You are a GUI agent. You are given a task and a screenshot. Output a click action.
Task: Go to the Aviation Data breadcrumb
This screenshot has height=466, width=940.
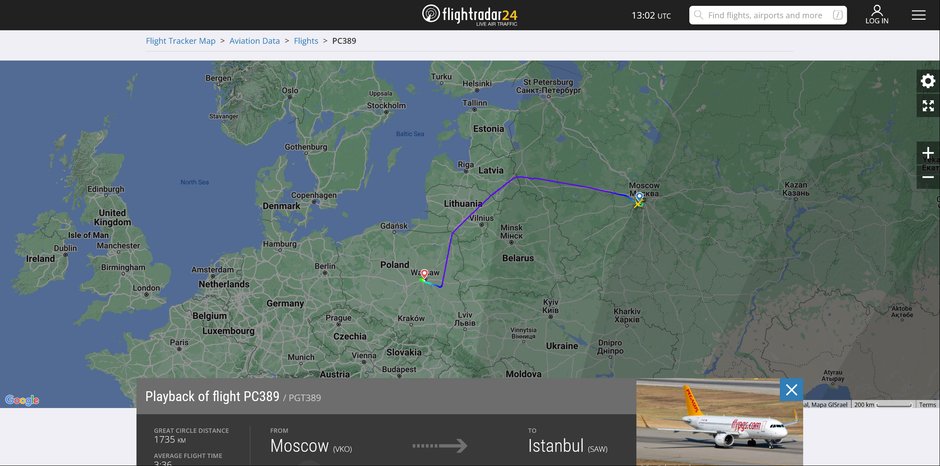(x=254, y=41)
